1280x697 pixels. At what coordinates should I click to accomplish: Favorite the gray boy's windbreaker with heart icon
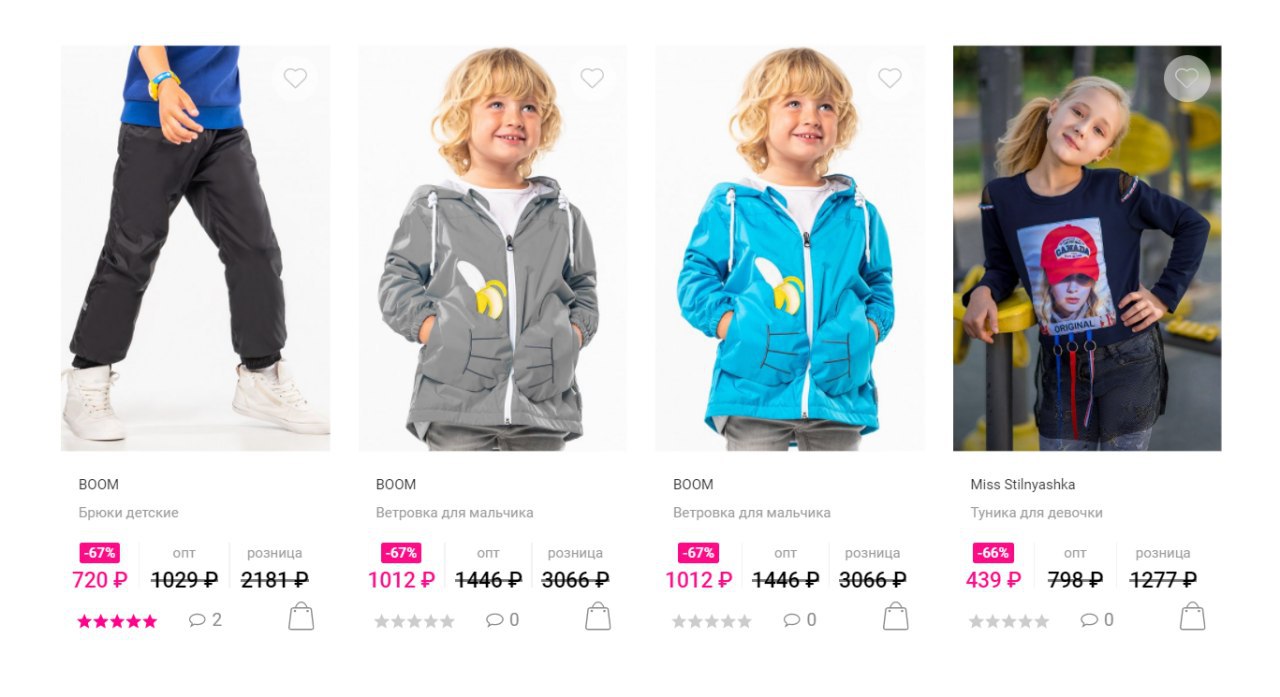pos(592,78)
